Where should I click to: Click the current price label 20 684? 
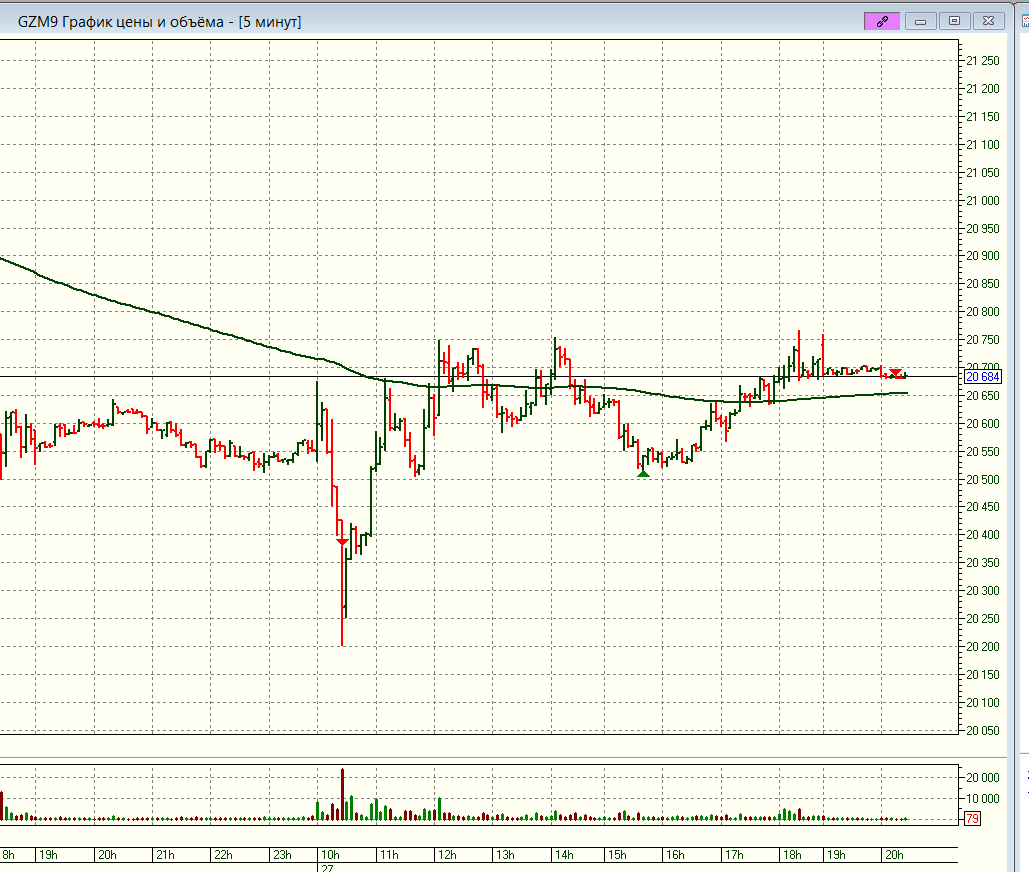tap(983, 377)
